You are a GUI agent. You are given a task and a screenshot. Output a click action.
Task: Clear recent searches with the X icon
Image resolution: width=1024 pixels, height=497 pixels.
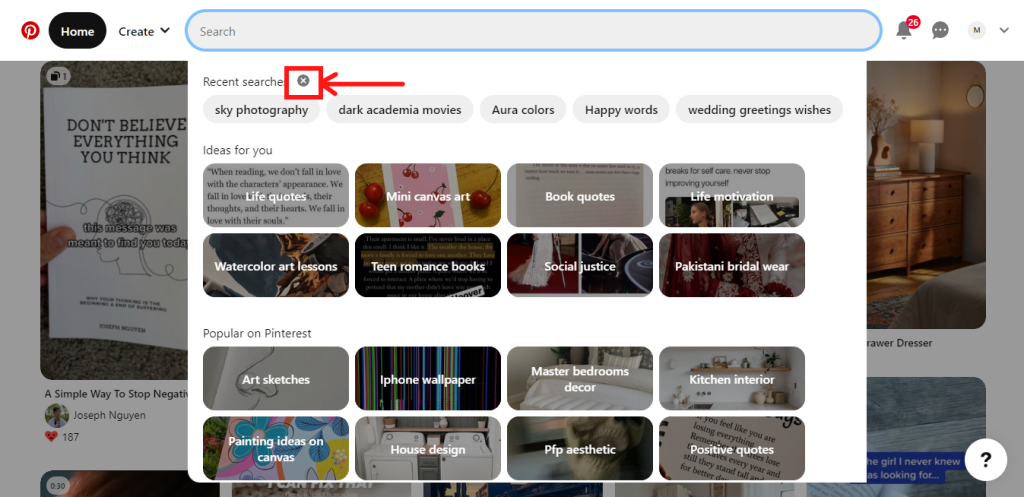(x=303, y=80)
